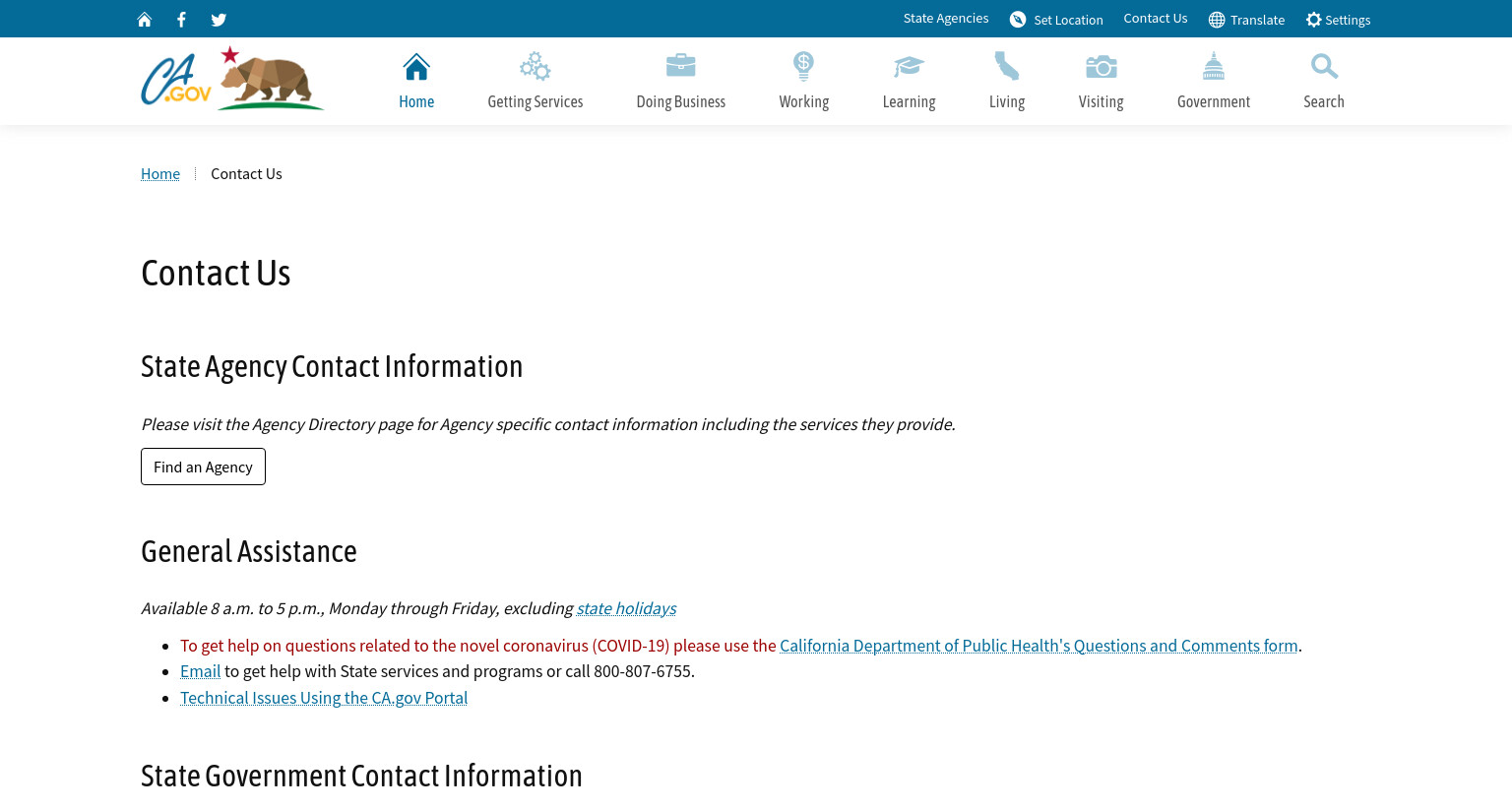Click the Set Location text
The height and width of the screenshot is (811, 1512).
[x=1068, y=20]
